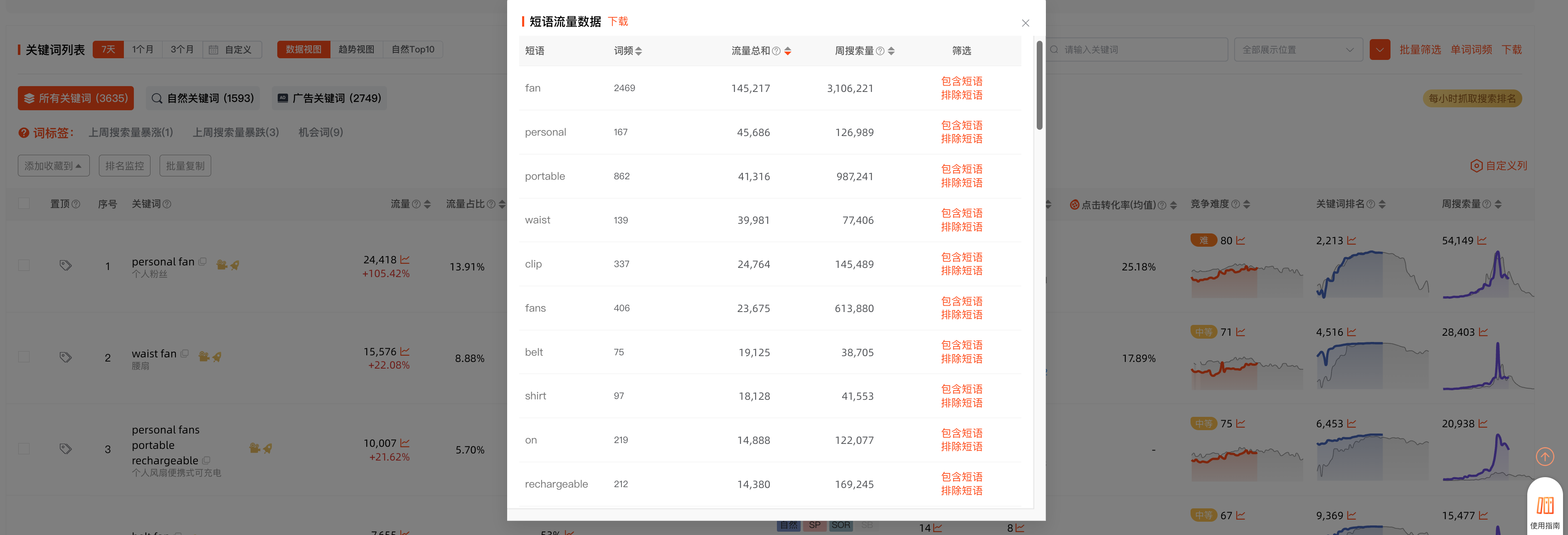
Task: Click 排除短语 for the clip row
Action: [961, 270]
